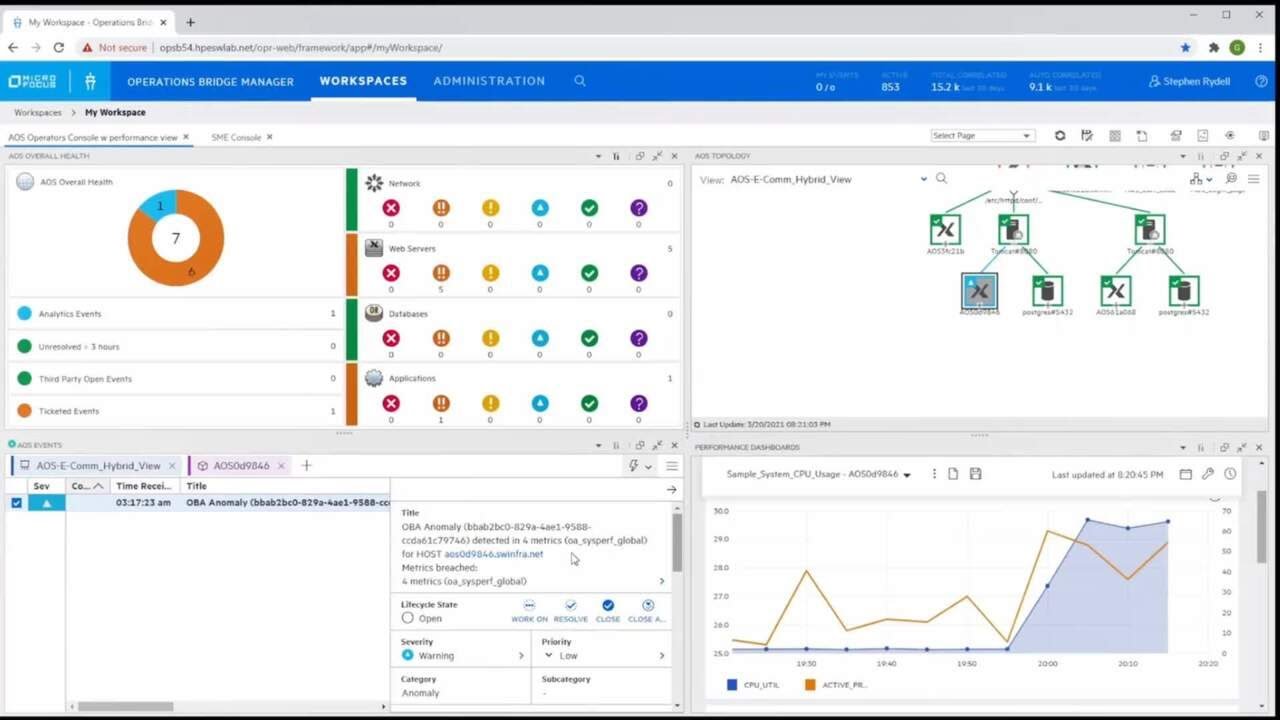The width and height of the screenshot is (1280, 720).
Task: Bookmark this page with the star icon
Action: tap(1186, 47)
